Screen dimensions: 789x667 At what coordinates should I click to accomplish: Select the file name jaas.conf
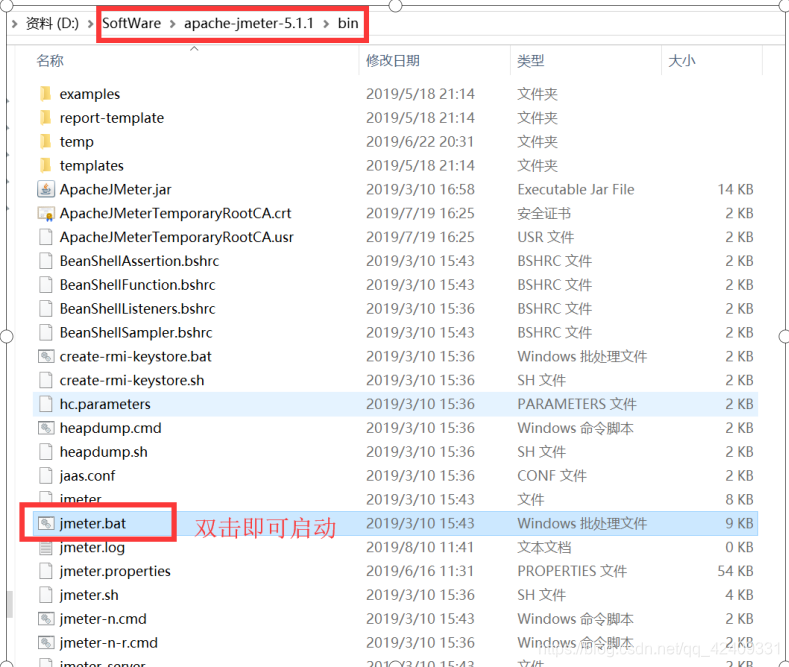coord(88,476)
